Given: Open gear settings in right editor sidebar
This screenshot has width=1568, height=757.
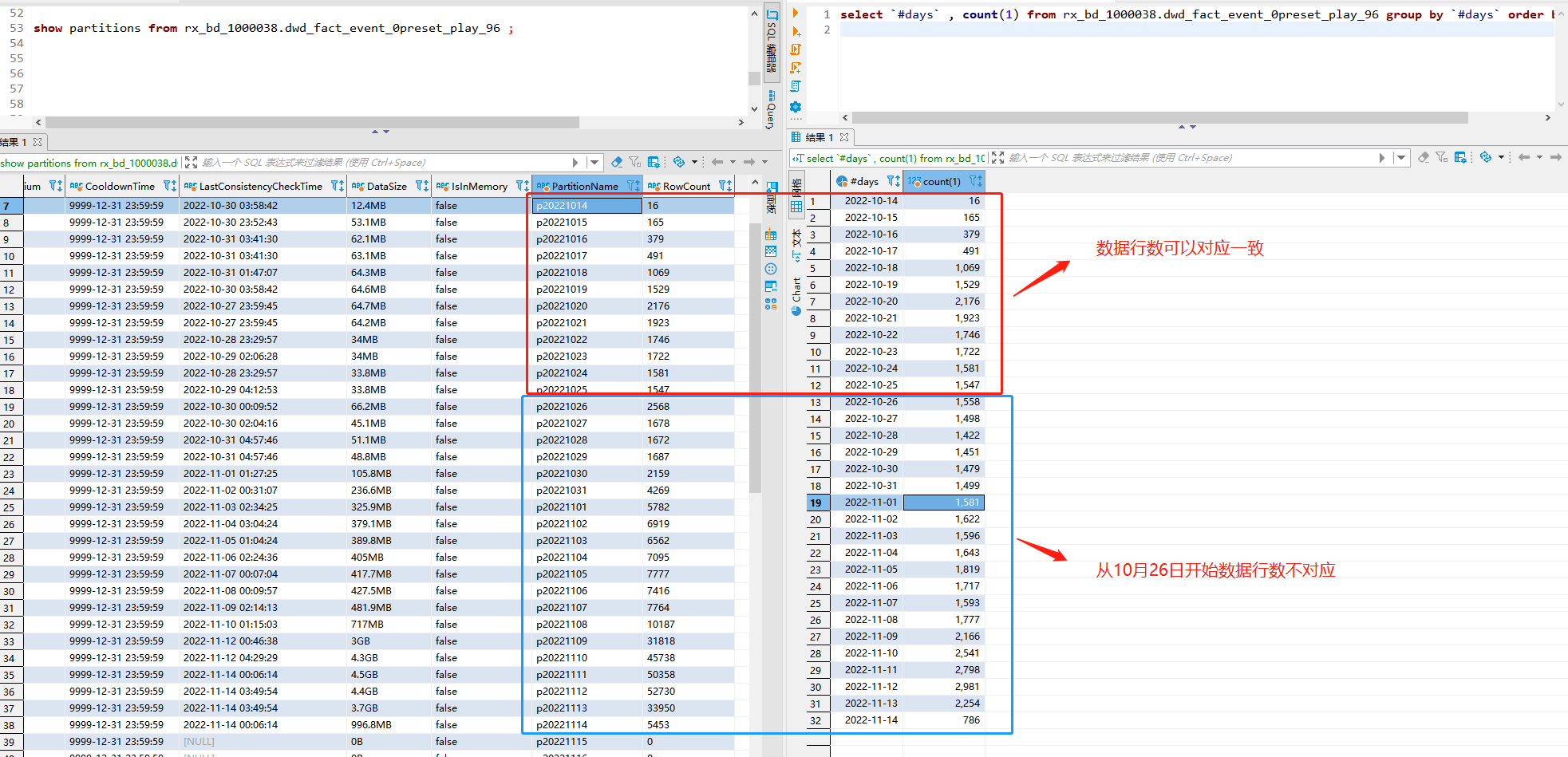Looking at the screenshot, I should 796,107.
